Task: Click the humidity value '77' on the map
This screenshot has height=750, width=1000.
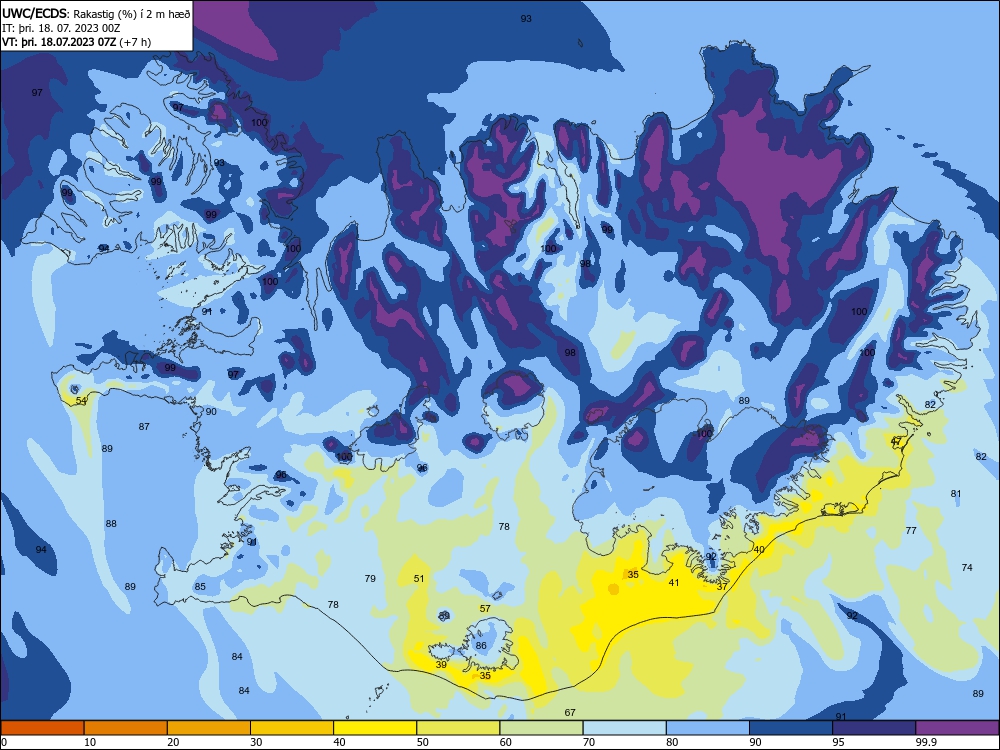Action: (x=911, y=530)
